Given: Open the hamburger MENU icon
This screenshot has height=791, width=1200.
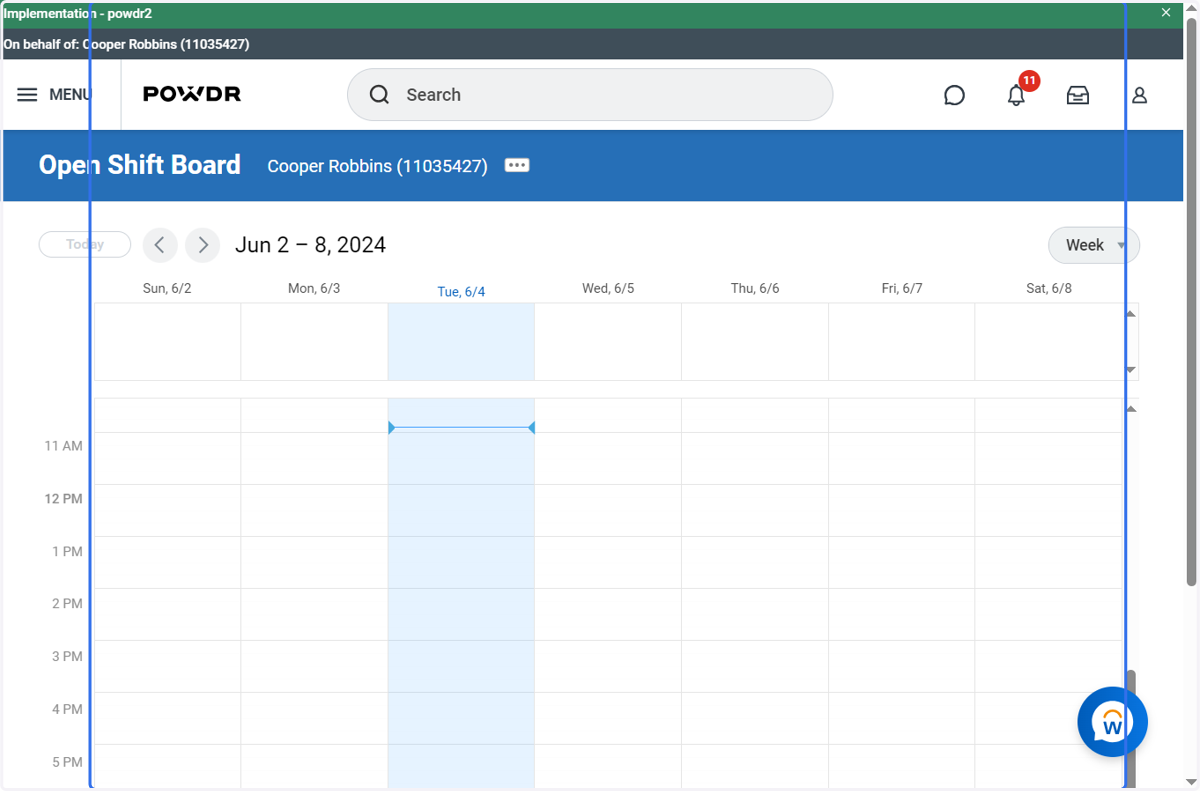Looking at the screenshot, I should pyautogui.click(x=27, y=94).
